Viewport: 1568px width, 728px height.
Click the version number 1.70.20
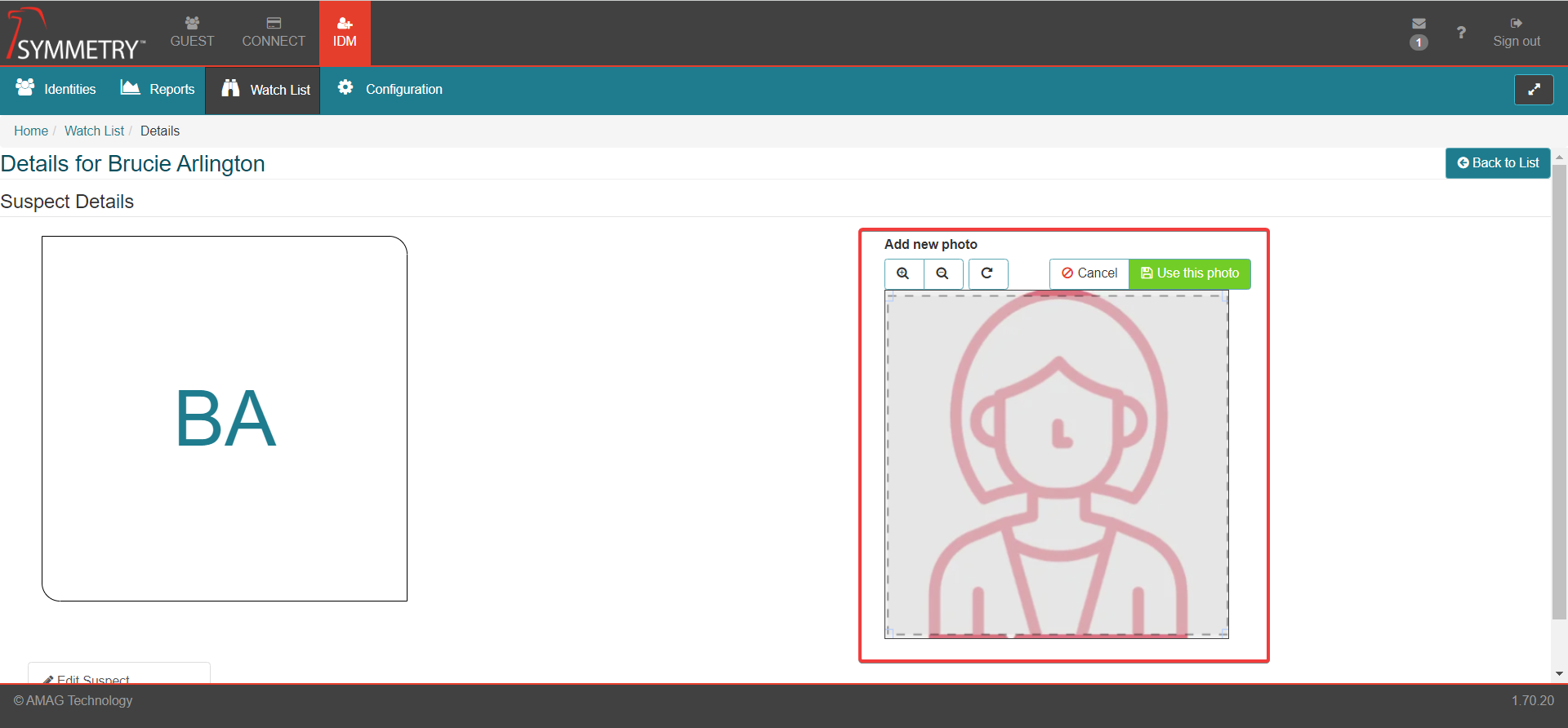1532,700
